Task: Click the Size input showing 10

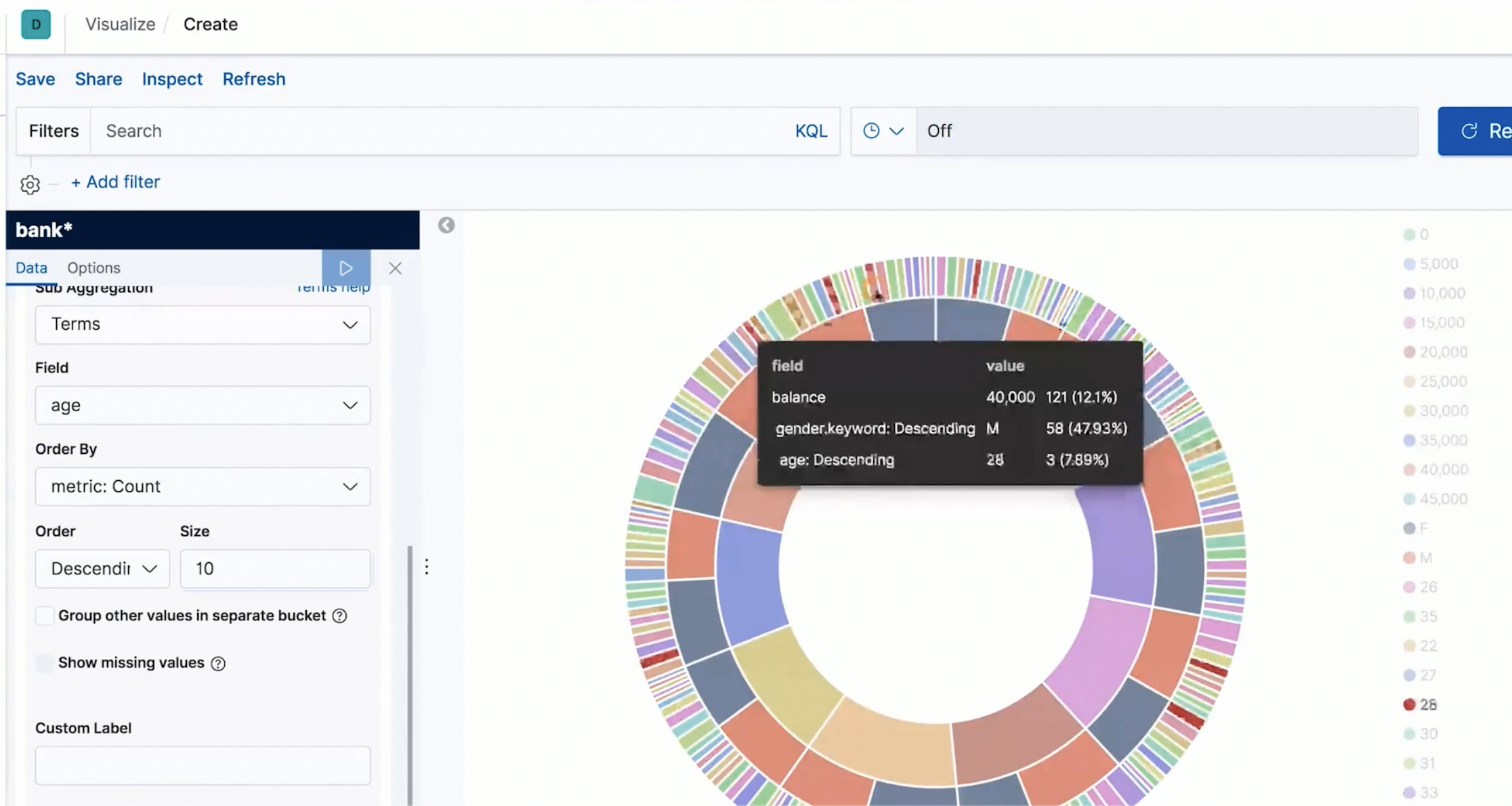Action: (275, 568)
